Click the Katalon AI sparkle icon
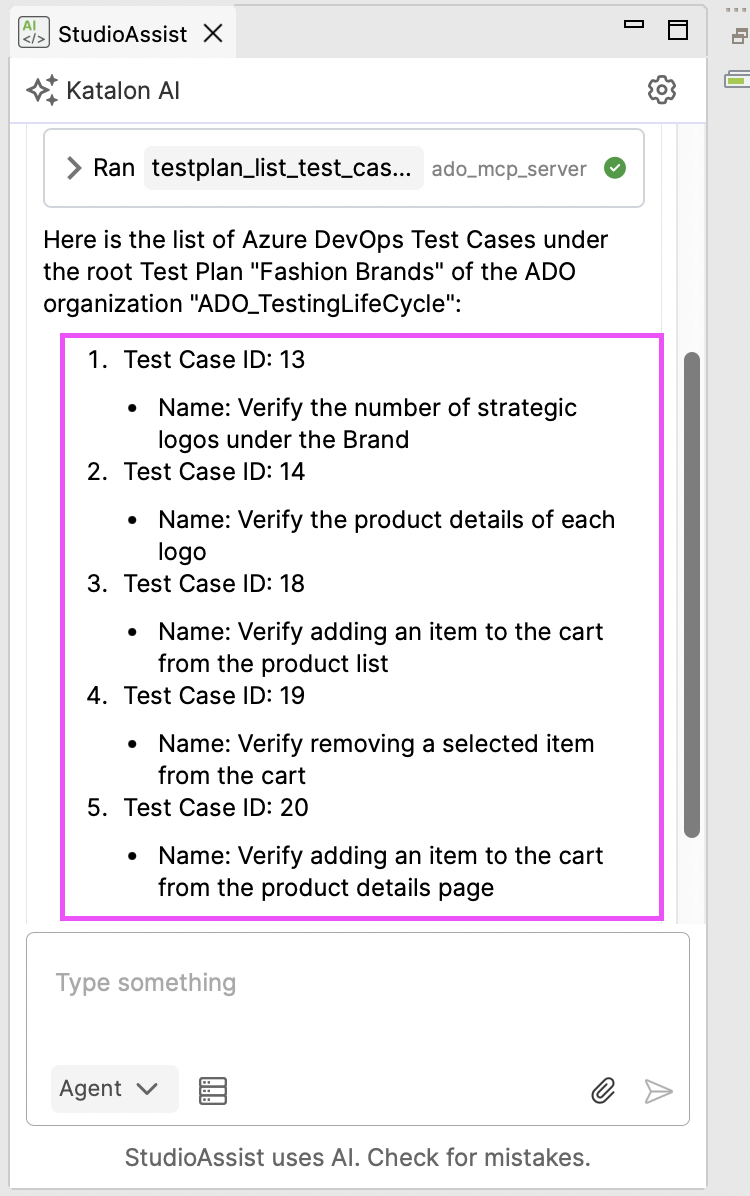 point(40,90)
